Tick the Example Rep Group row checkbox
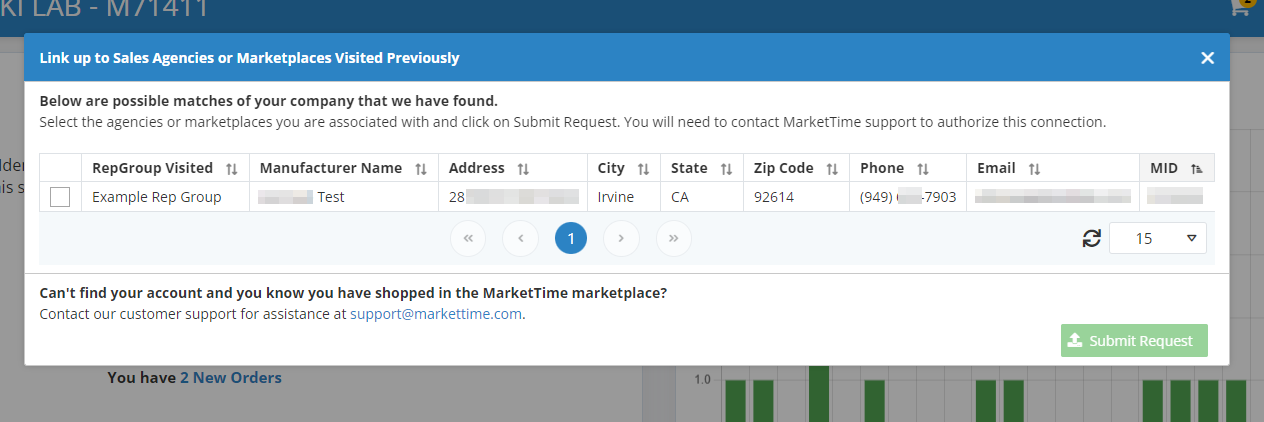This screenshot has height=422, width=1264. [60, 197]
